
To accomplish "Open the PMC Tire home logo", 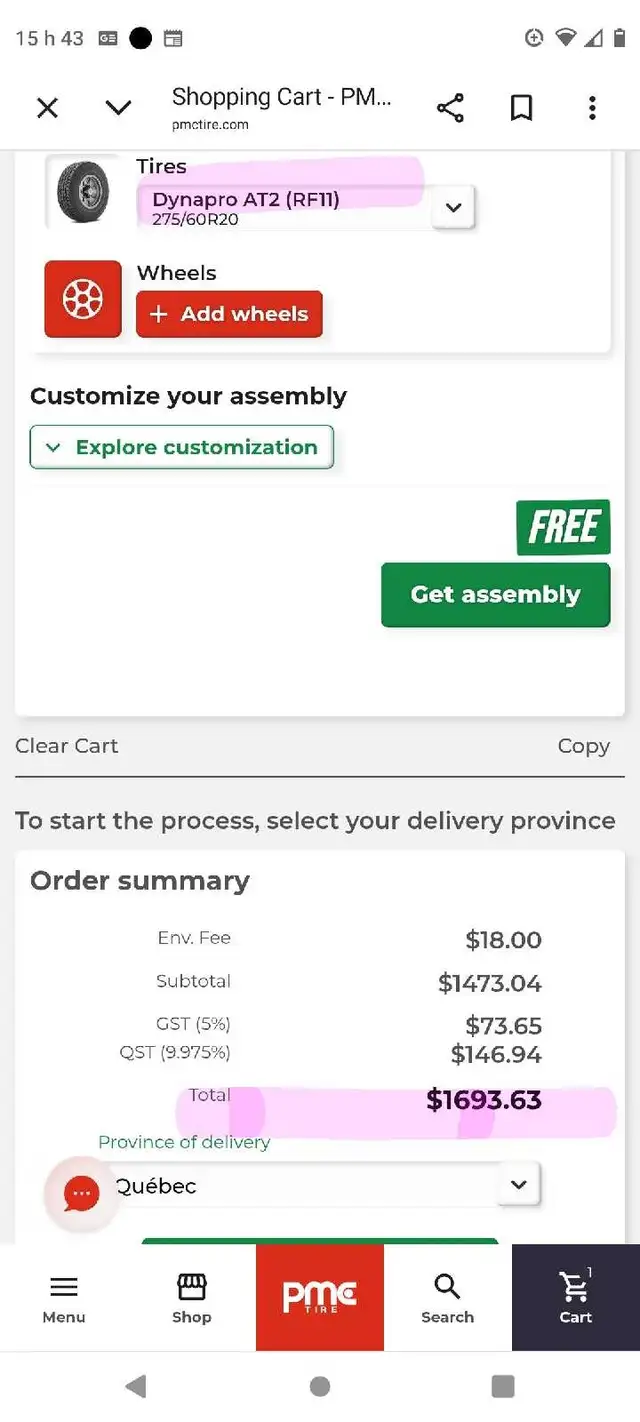I will (x=320, y=1297).
